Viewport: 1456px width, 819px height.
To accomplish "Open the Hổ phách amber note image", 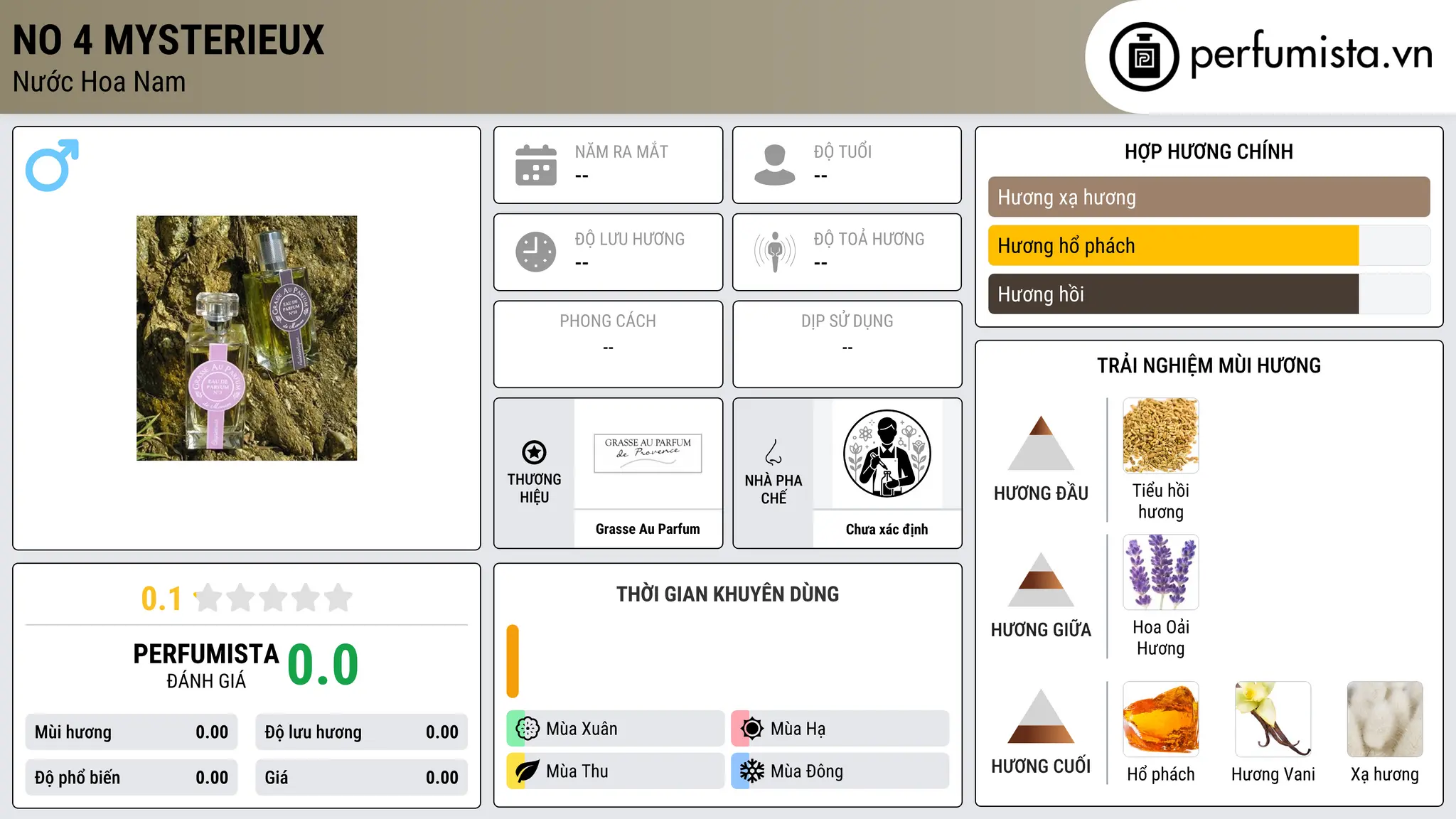I will point(1161,719).
